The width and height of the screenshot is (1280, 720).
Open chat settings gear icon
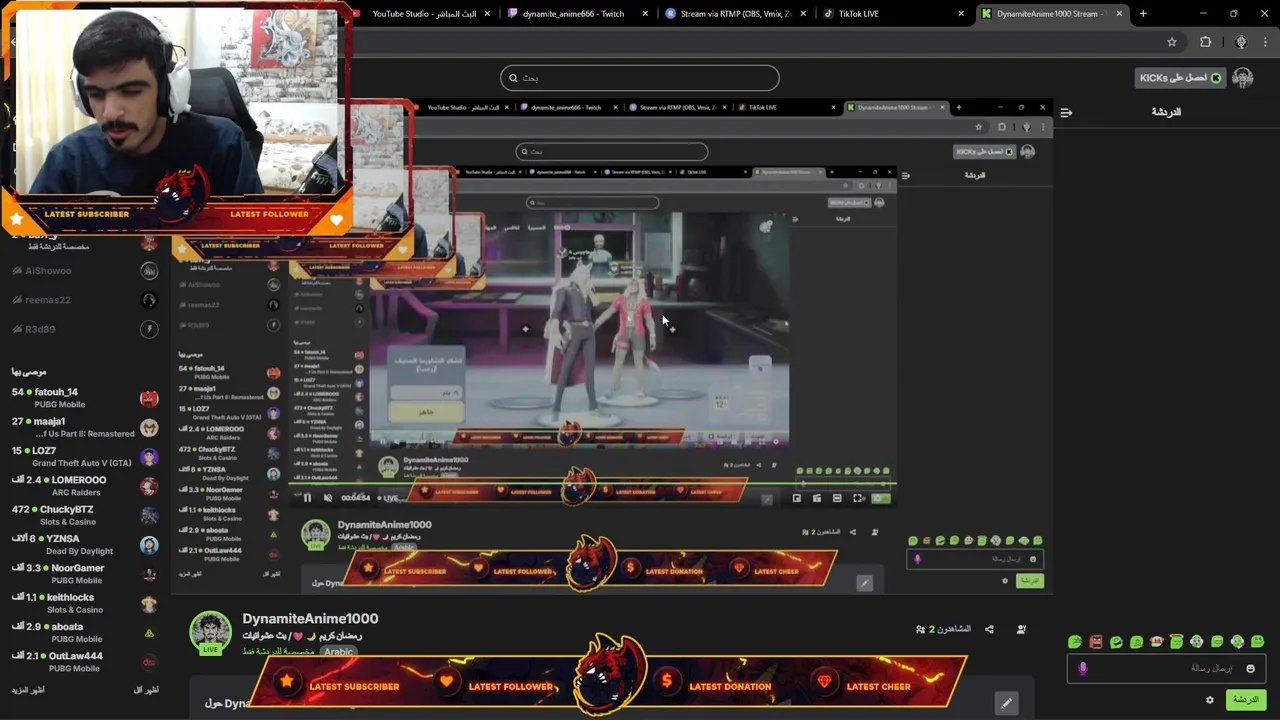[1210, 700]
